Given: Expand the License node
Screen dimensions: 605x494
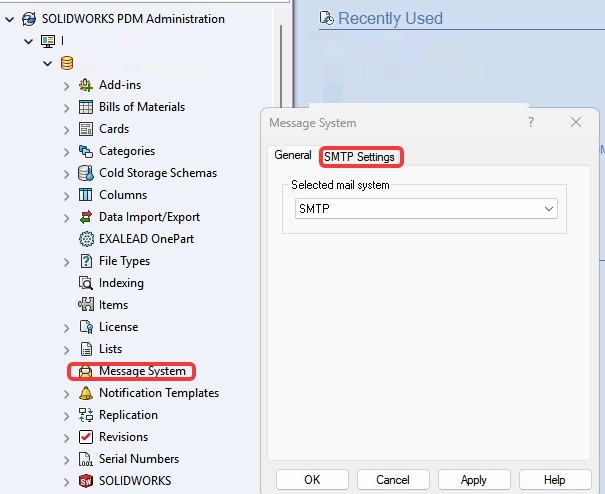Looking at the screenshot, I should 67,328.
